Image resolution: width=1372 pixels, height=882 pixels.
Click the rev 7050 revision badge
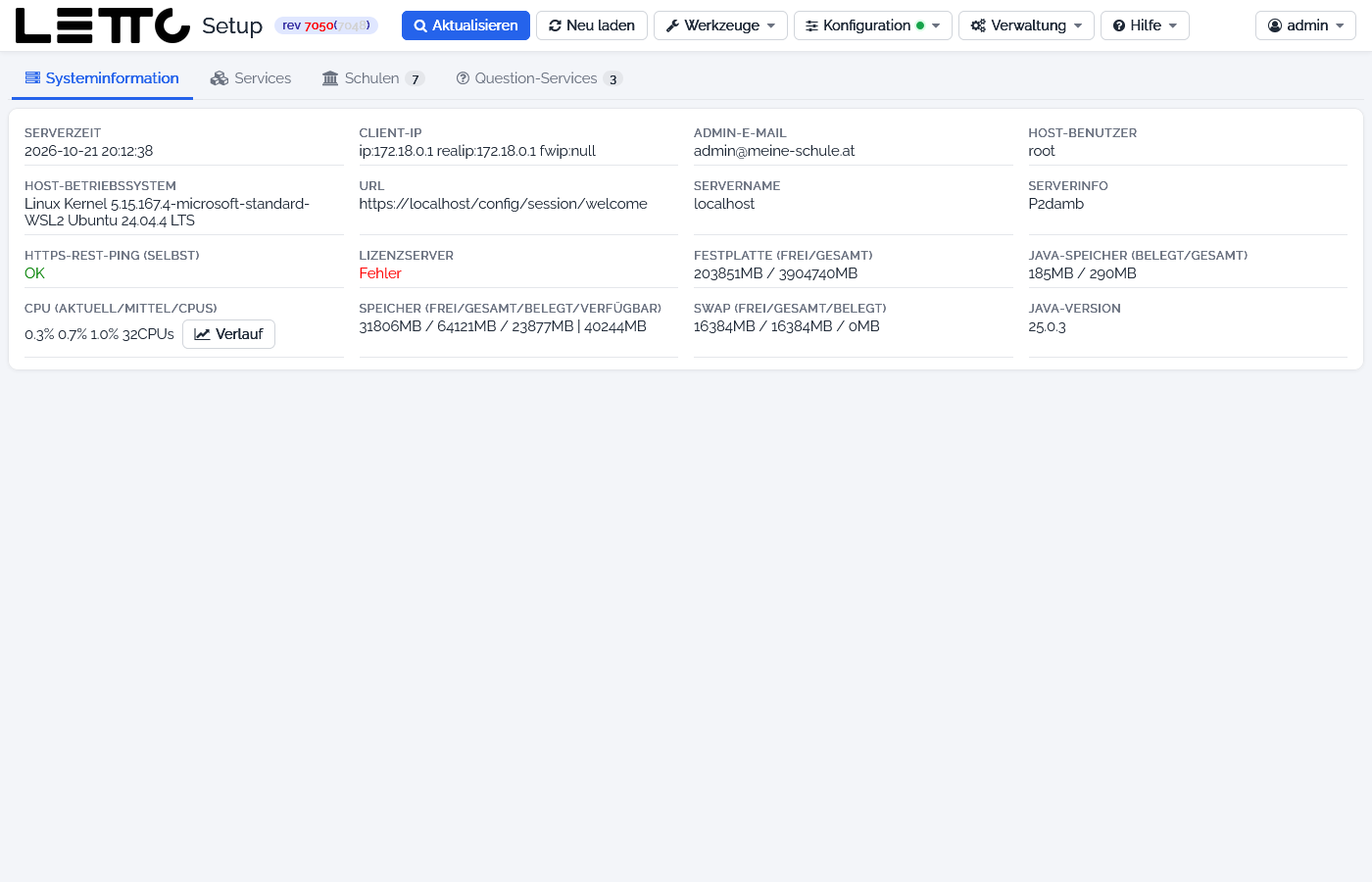click(326, 25)
